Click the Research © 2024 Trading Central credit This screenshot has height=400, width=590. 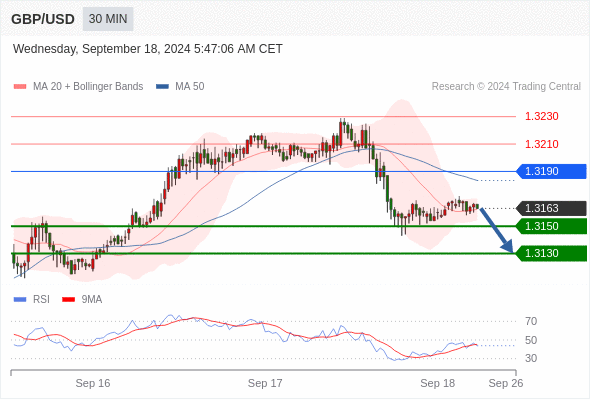click(x=506, y=87)
